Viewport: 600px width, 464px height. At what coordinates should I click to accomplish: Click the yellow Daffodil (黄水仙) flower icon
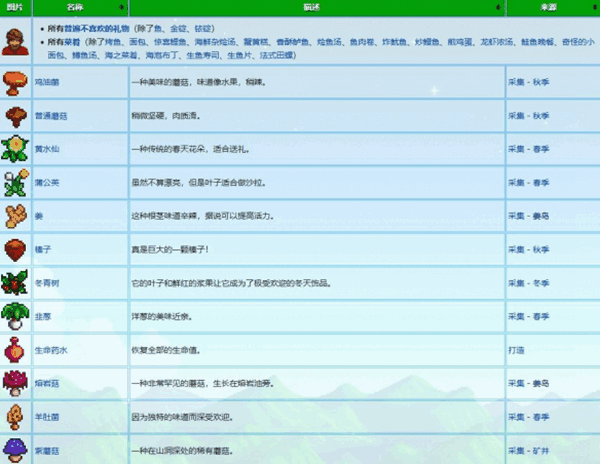coord(15,150)
